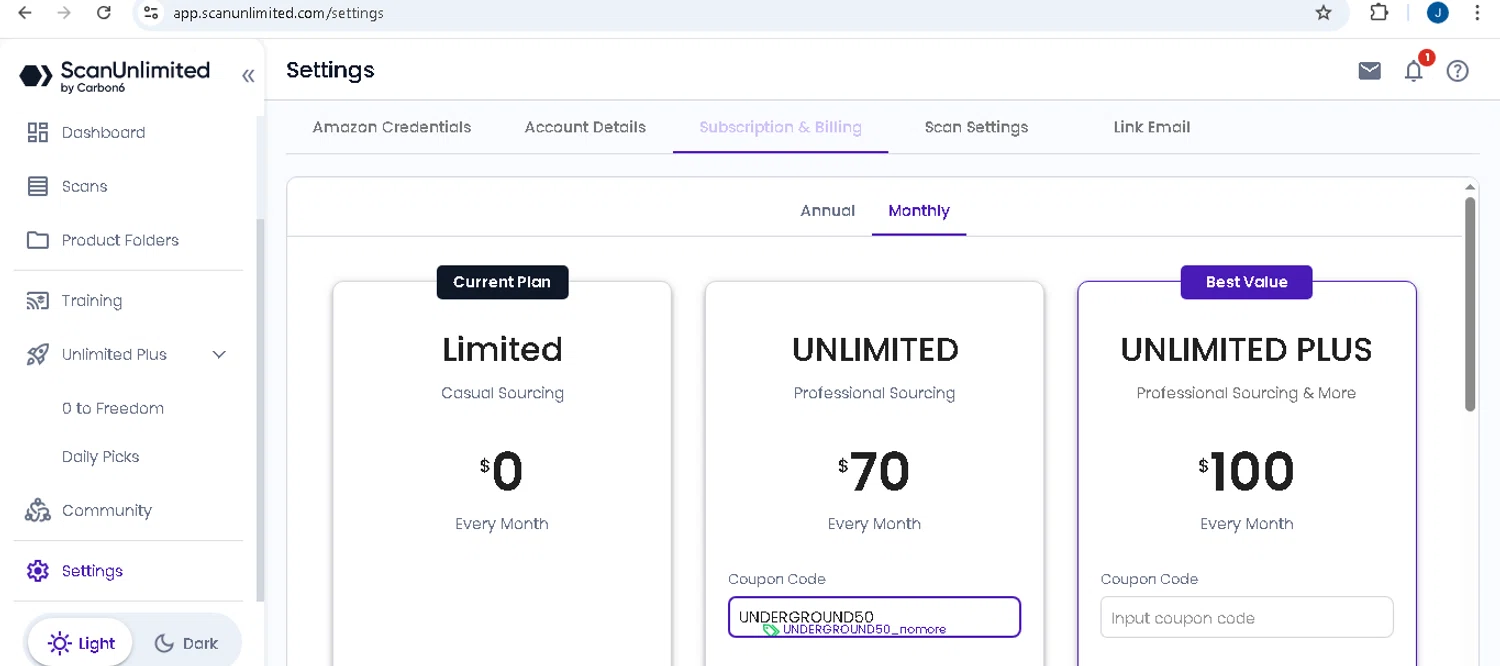Open notifications bell with red badge

(x=1414, y=69)
